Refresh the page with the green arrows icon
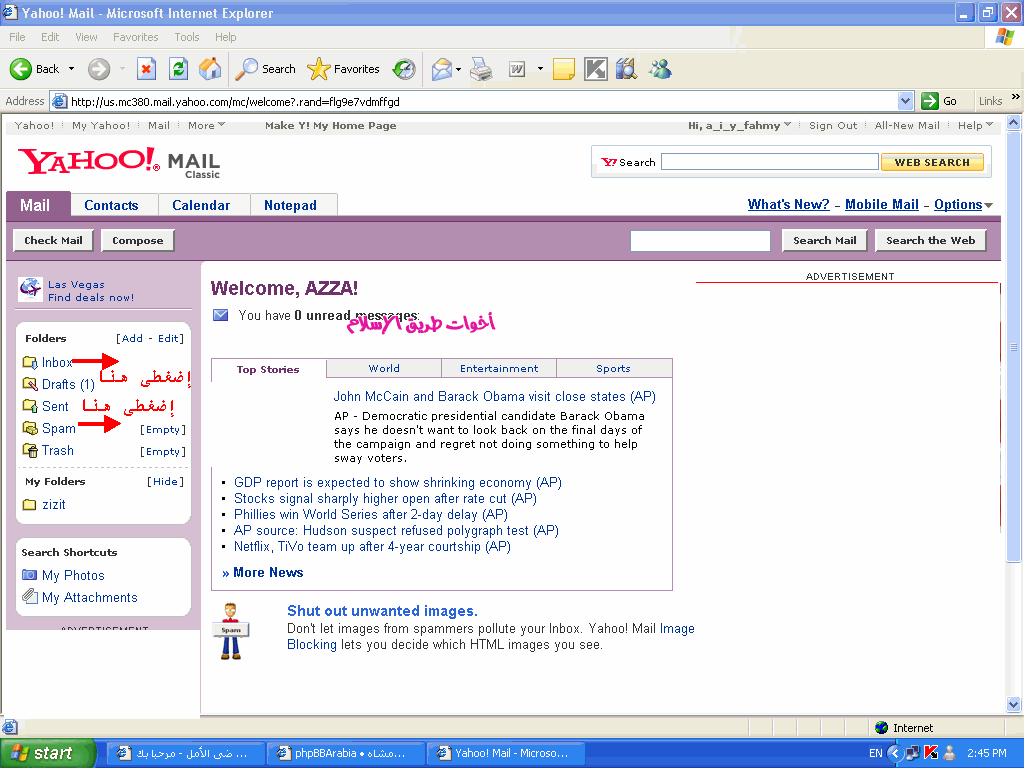Image resolution: width=1024 pixels, height=768 pixels. pyautogui.click(x=178, y=69)
